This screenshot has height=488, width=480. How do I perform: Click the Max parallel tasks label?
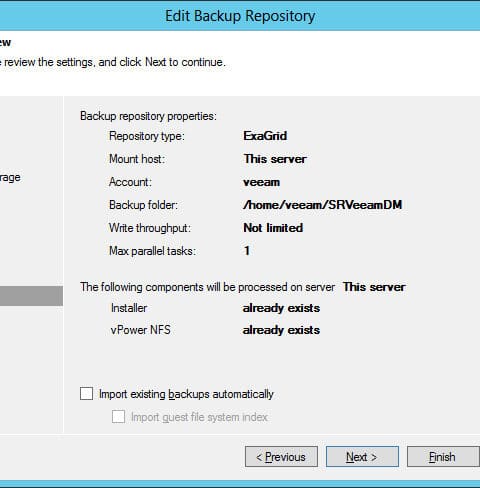point(152,251)
